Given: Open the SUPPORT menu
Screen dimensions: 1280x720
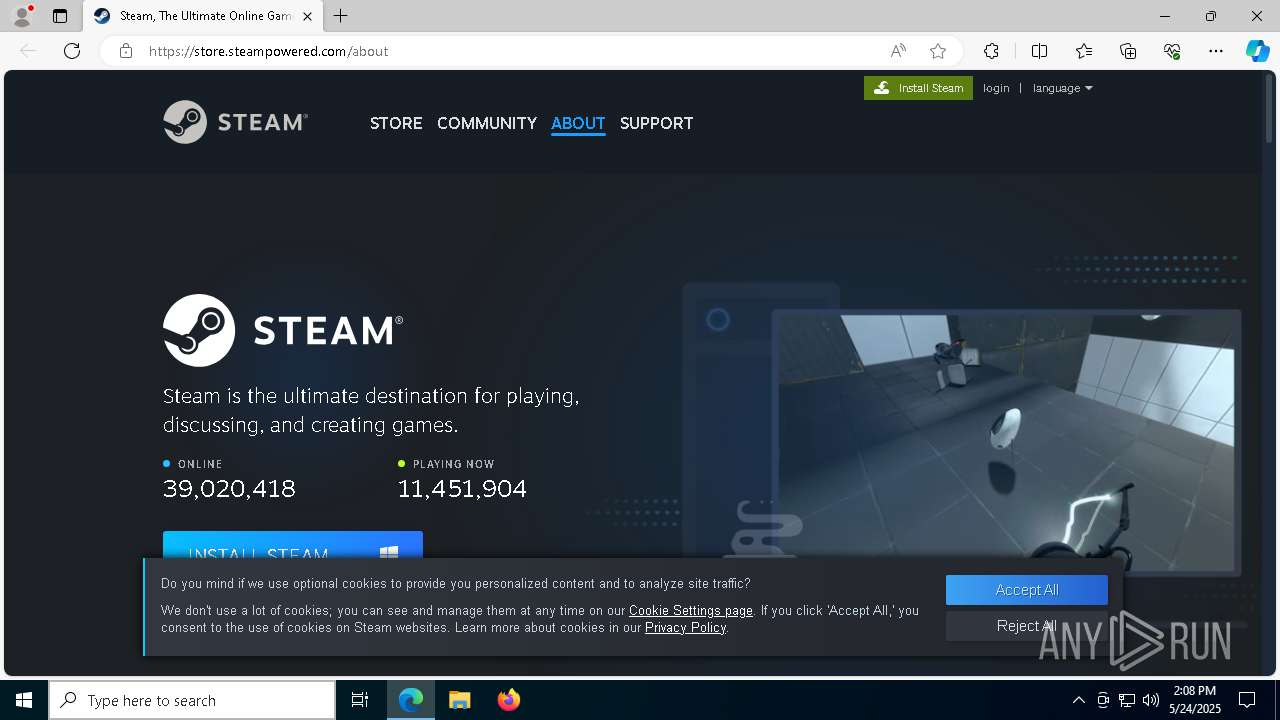Looking at the screenshot, I should click(656, 123).
